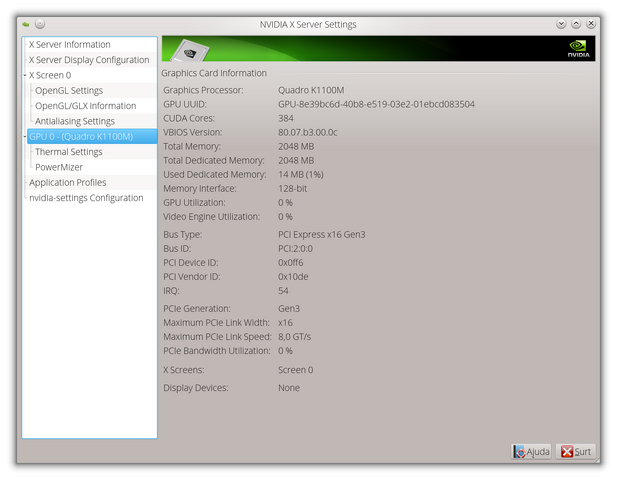
Task: Open Thermal Settings page
Action: click(x=68, y=152)
